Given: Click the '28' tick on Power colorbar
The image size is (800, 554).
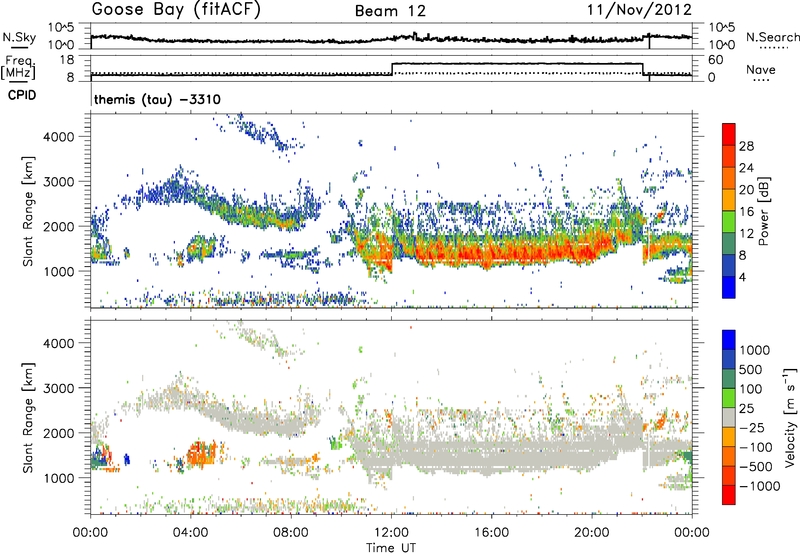Looking at the screenshot, I should pos(746,146).
